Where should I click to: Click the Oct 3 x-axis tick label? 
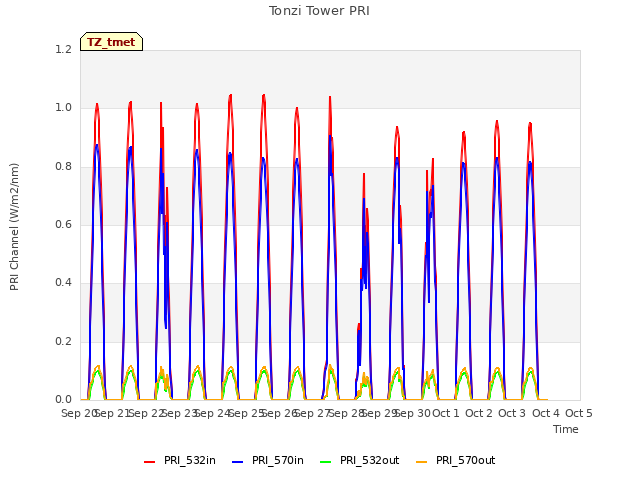[512, 413]
